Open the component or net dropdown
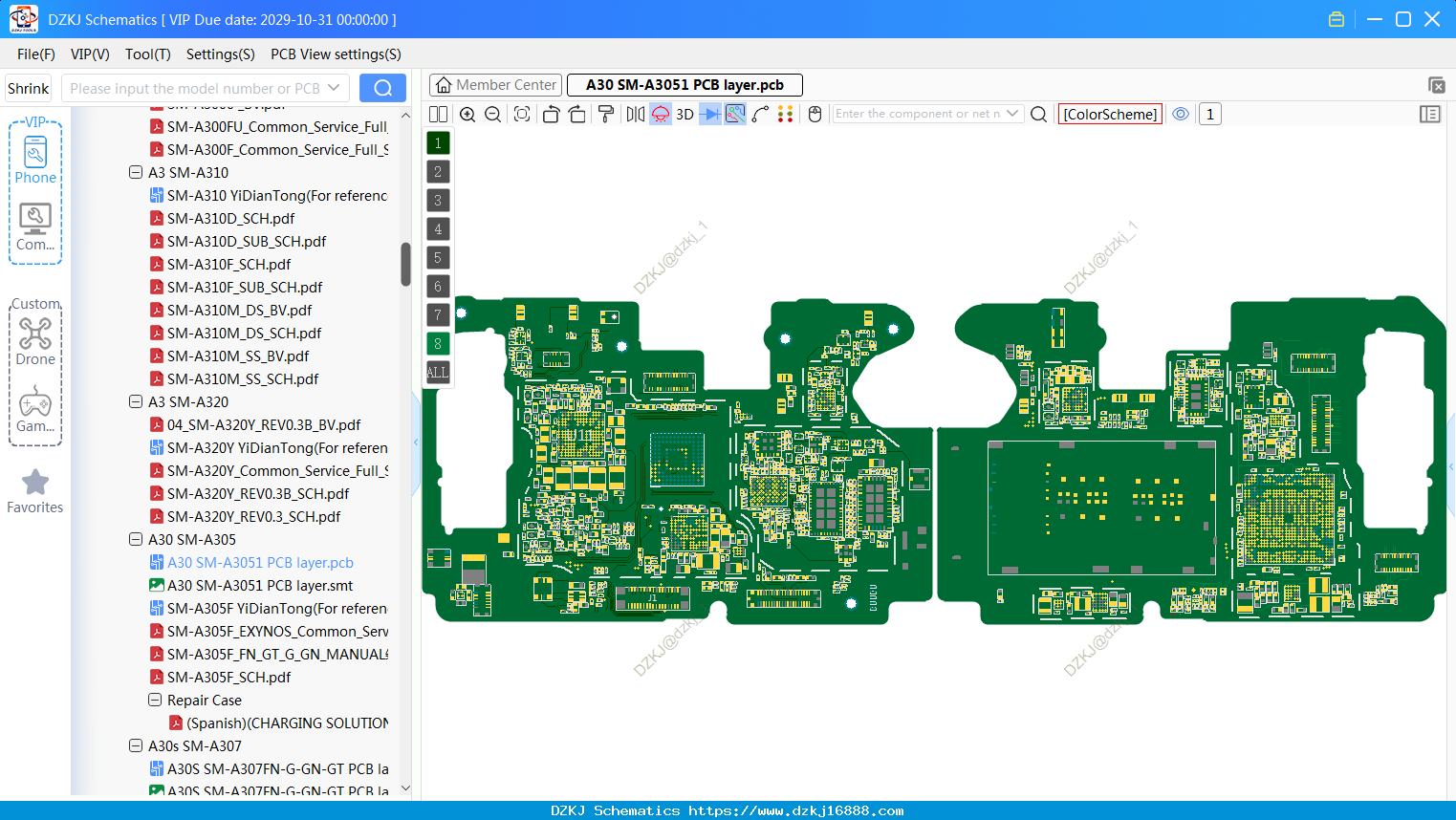The height and width of the screenshot is (820, 1456). pos(1012,114)
